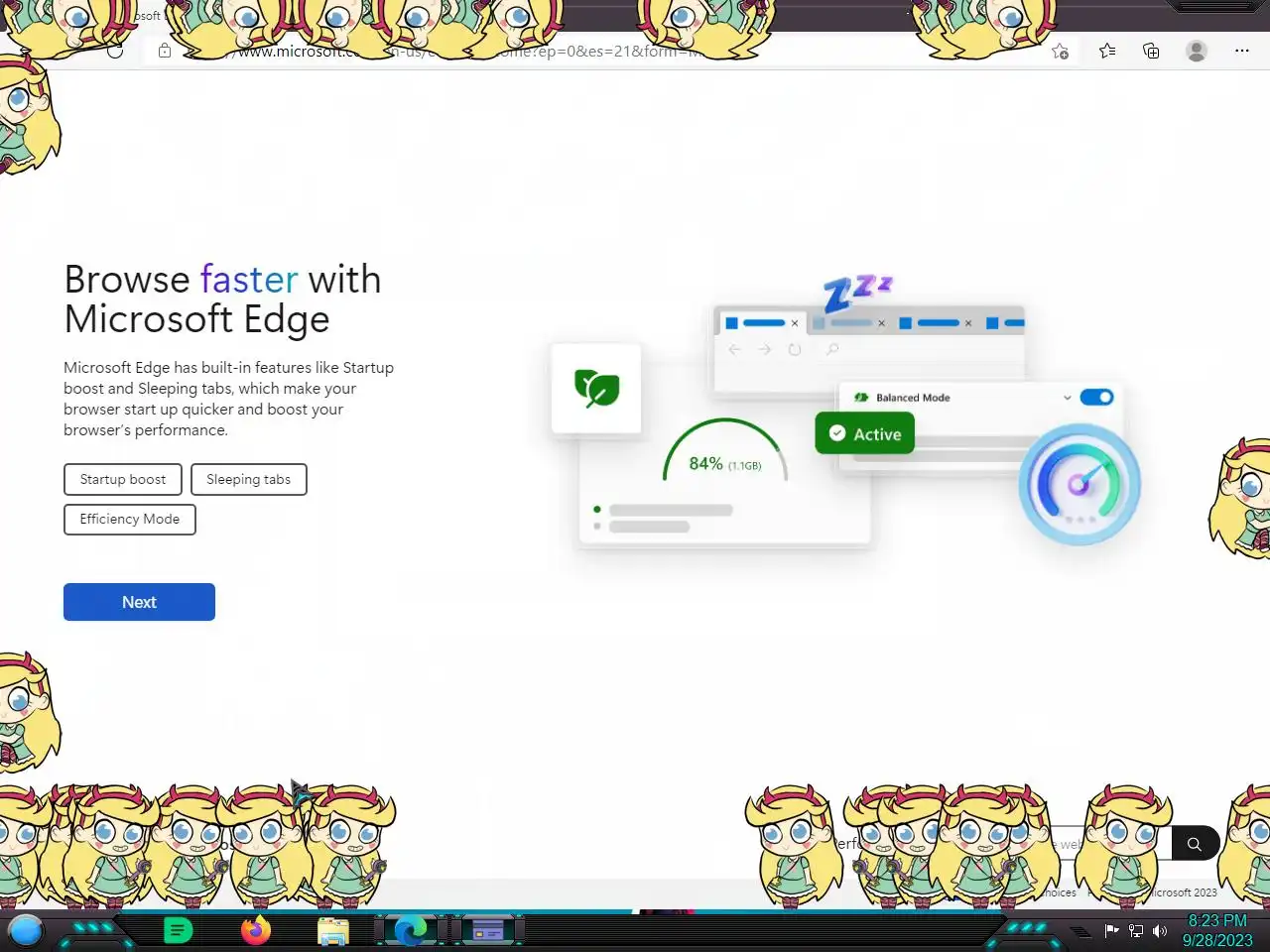The height and width of the screenshot is (952, 1270).
Task: Click the speedometer performance gauge
Action: tap(1079, 484)
